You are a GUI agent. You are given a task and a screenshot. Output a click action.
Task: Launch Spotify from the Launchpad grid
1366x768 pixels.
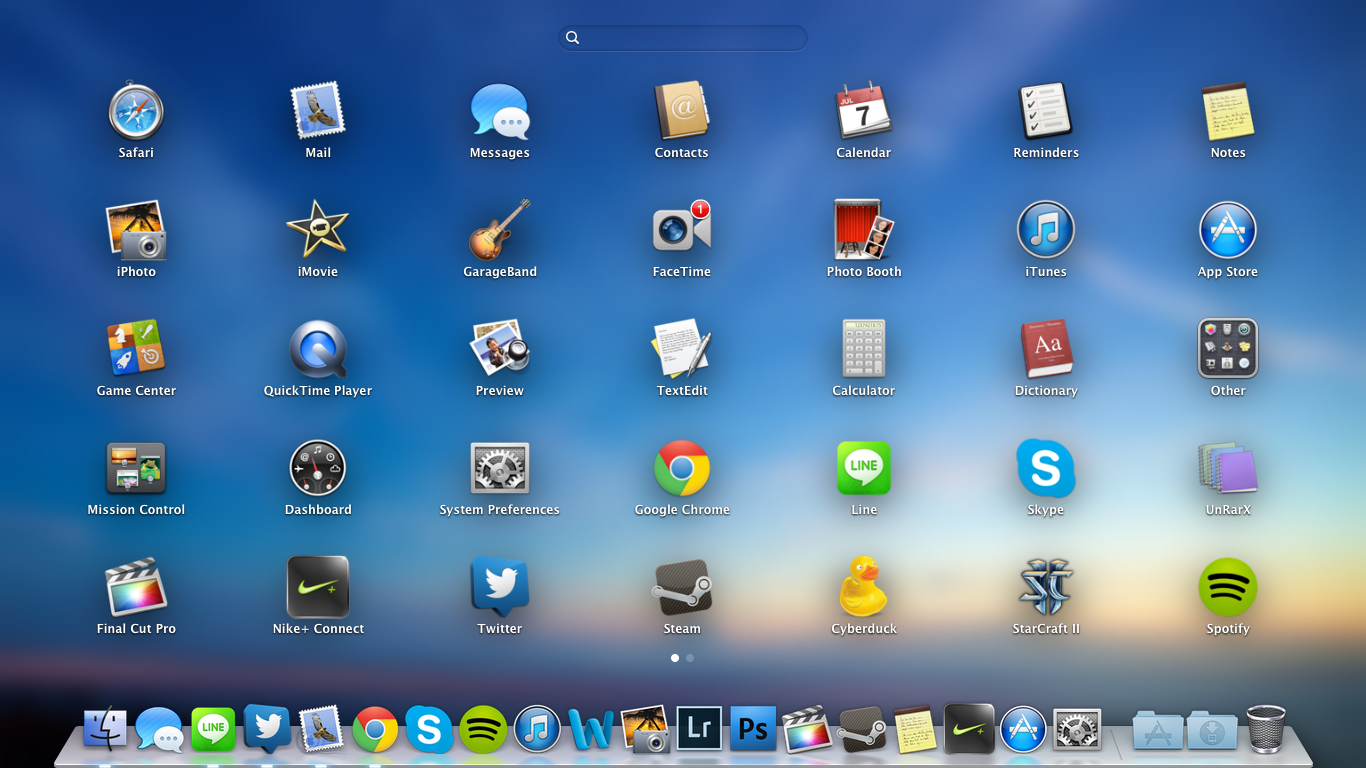tap(1228, 587)
